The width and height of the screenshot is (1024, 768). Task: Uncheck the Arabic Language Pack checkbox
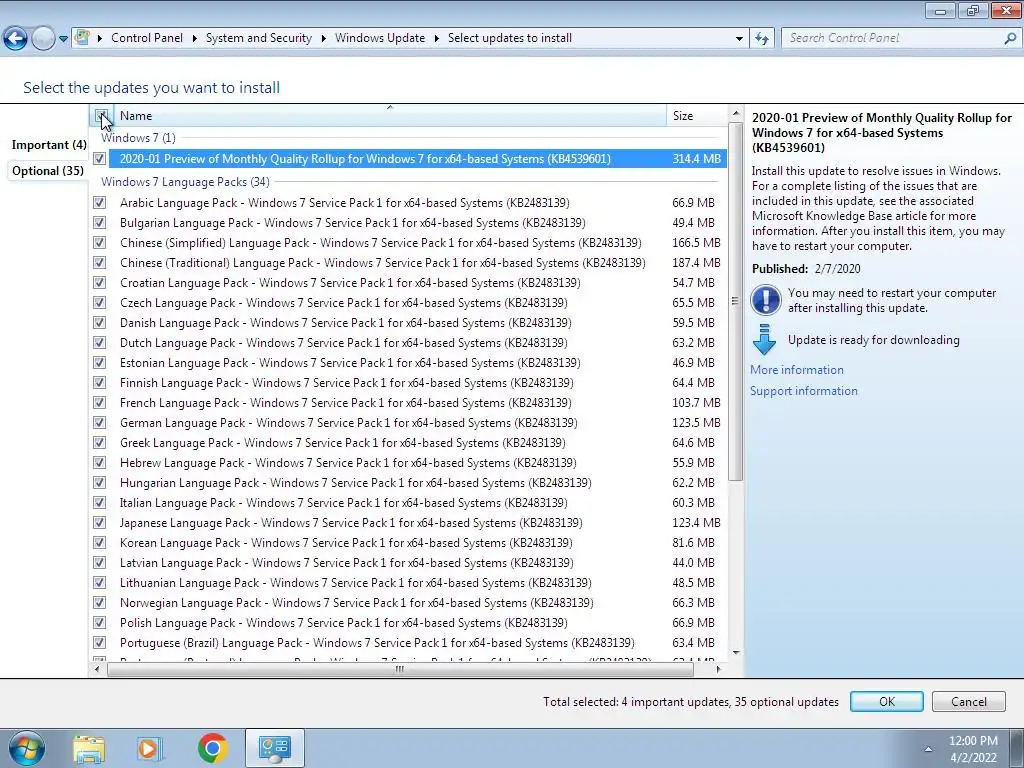99,203
